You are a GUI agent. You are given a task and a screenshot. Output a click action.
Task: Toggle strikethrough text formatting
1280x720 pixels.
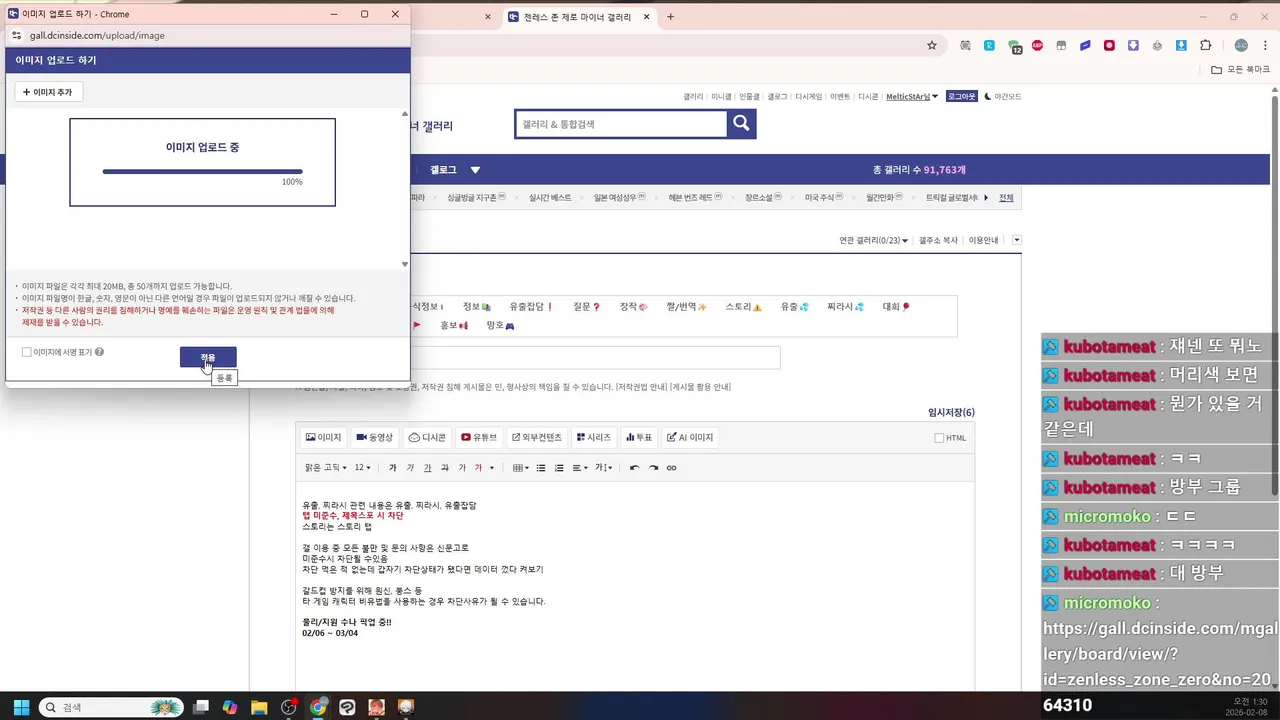445,468
